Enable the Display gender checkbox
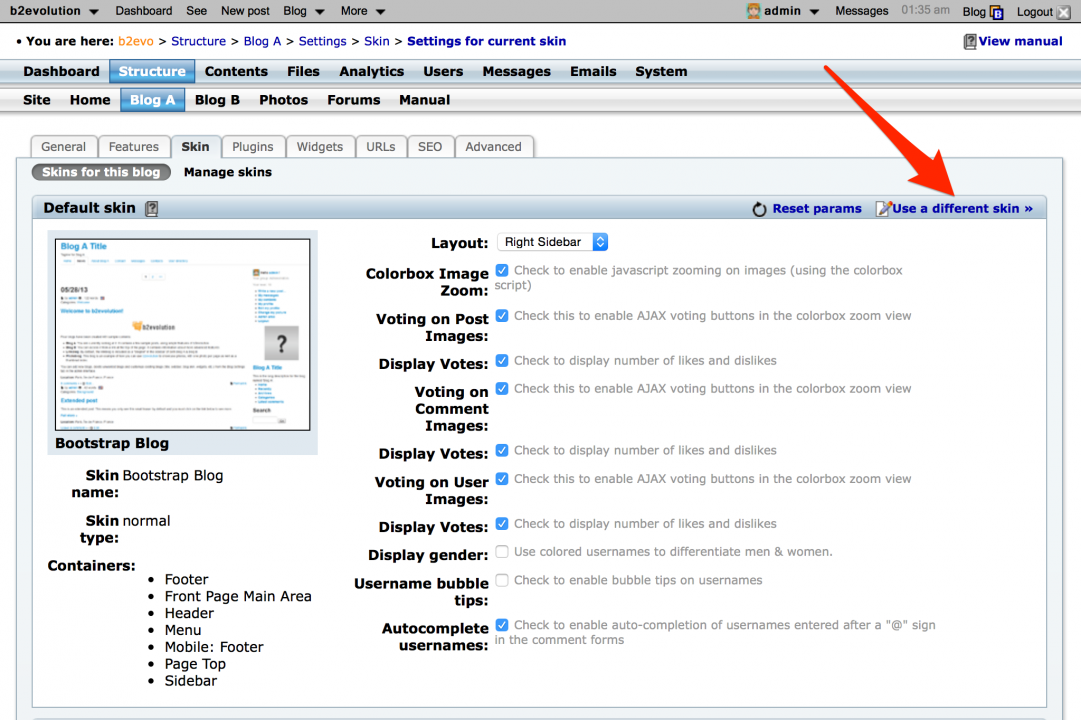Viewport: 1081px width, 720px height. pos(502,552)
